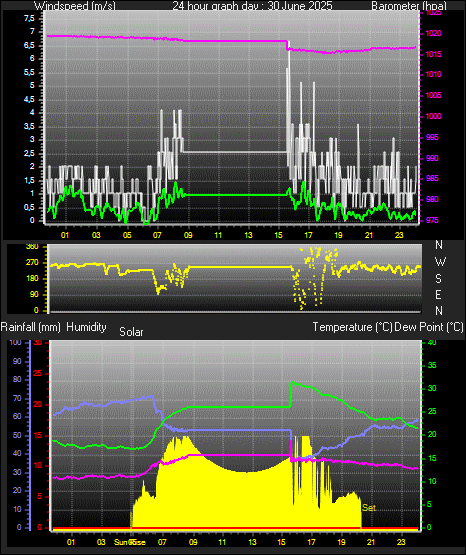The image size is (466, 555).
Task: Click hour 21 on the bottom chart axis
Action: (x=371, y=542)
